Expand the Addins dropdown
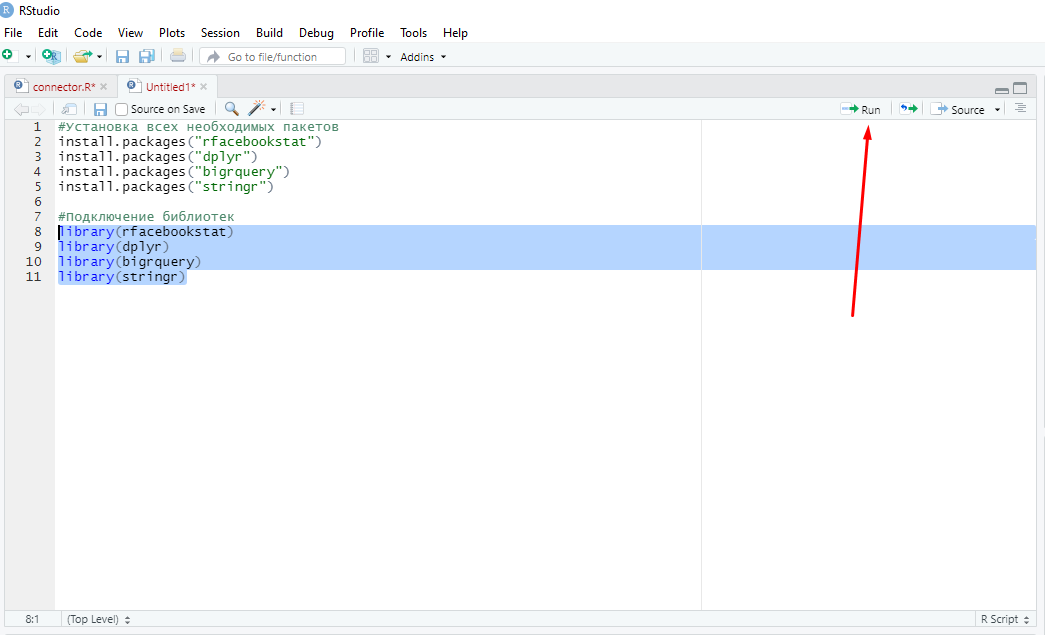The width and height of the screenshot is (1045, 635). pyautogui.click(x=423, y=57)
